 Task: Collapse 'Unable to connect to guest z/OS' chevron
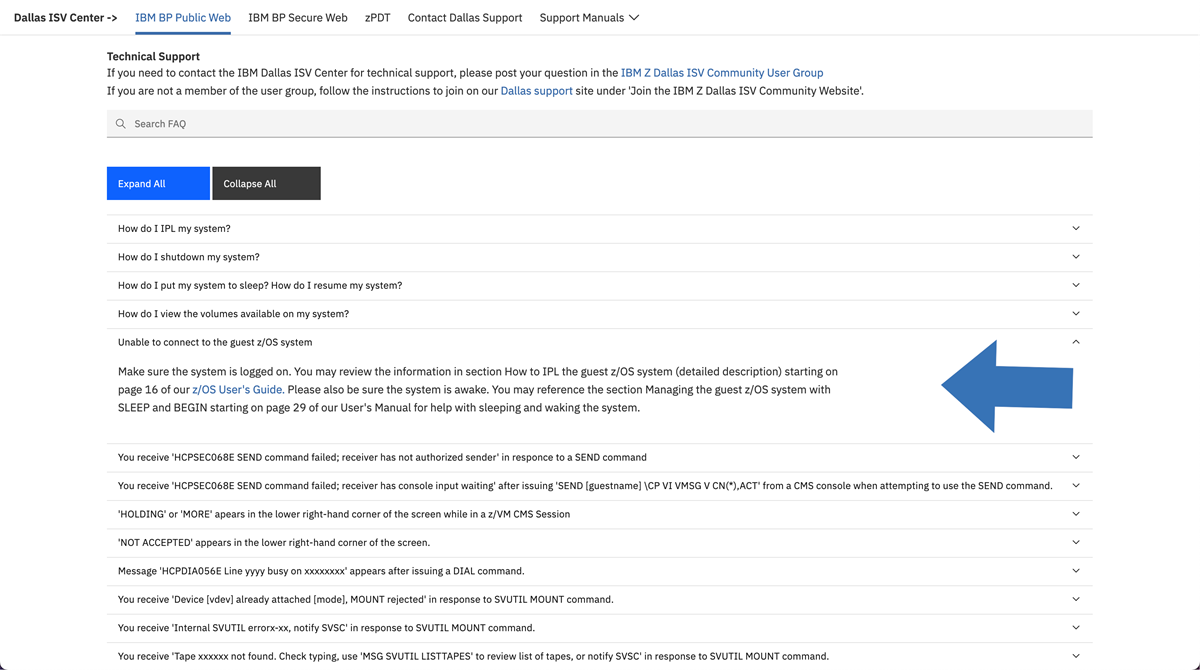click(1076, 342)
